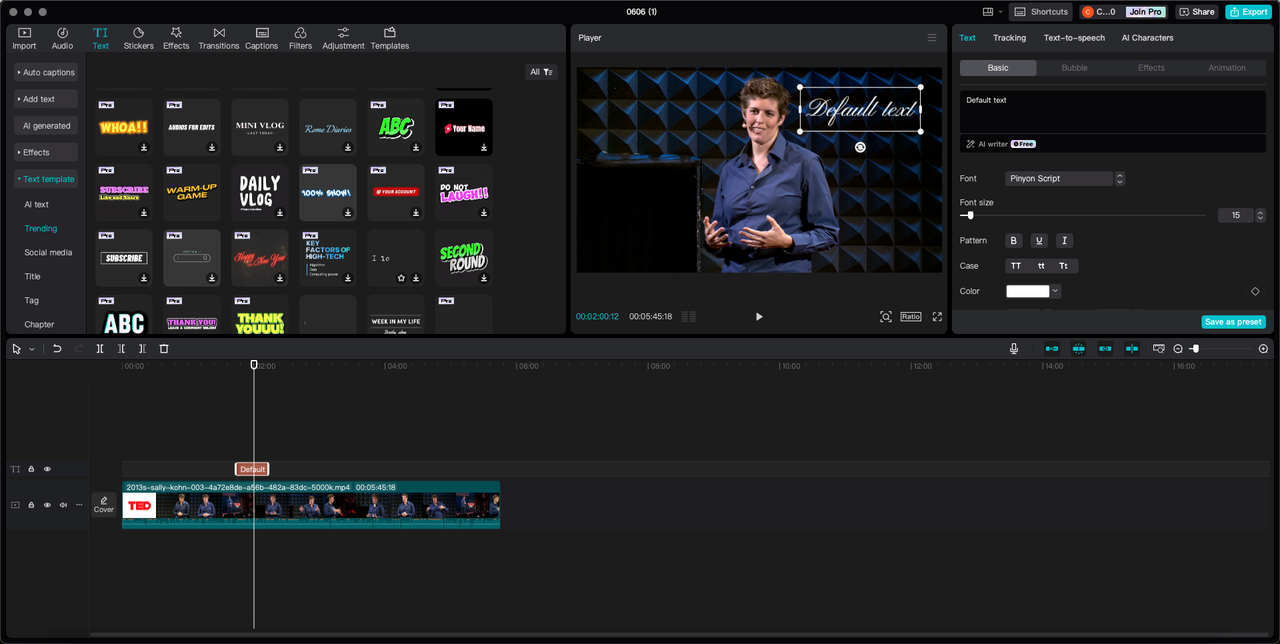Open the player fullscreen view
1280x644 pixels.
point(937,317)
